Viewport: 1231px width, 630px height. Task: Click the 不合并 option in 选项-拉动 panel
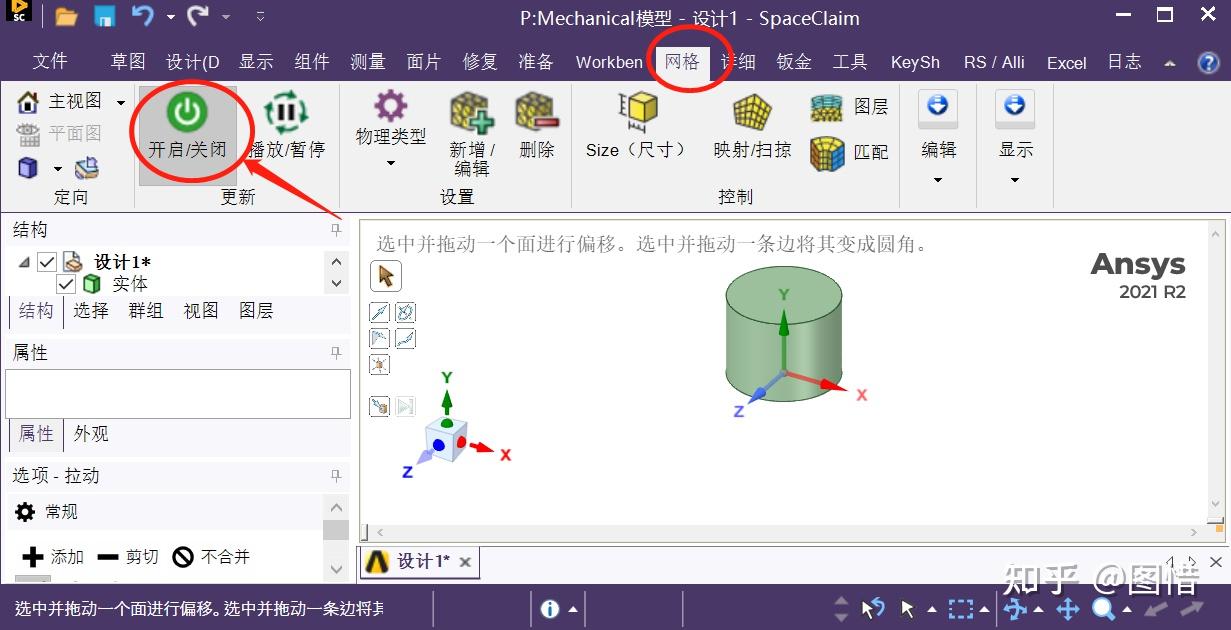(211, 557)
